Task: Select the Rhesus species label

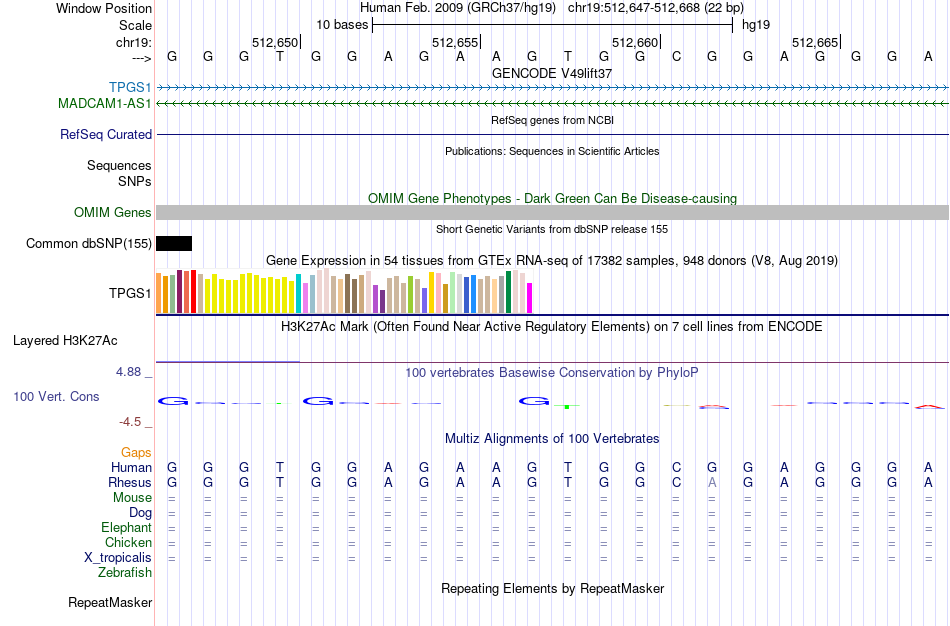Action: pyautogui.click(x=129, y=482)
